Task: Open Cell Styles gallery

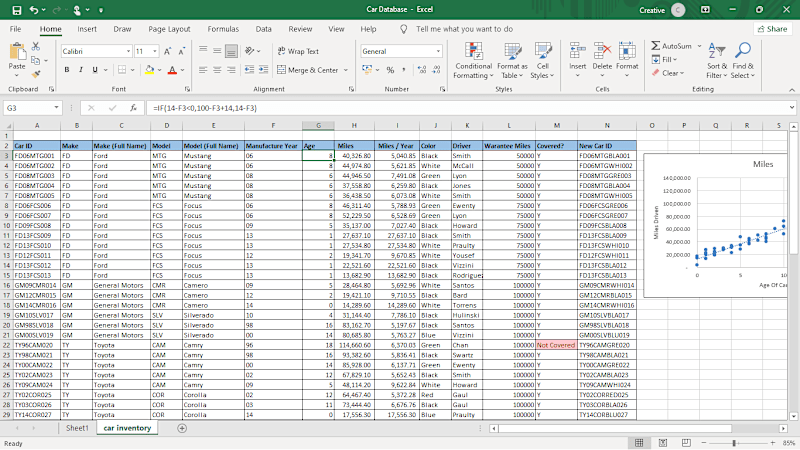Action: (542, 61)
